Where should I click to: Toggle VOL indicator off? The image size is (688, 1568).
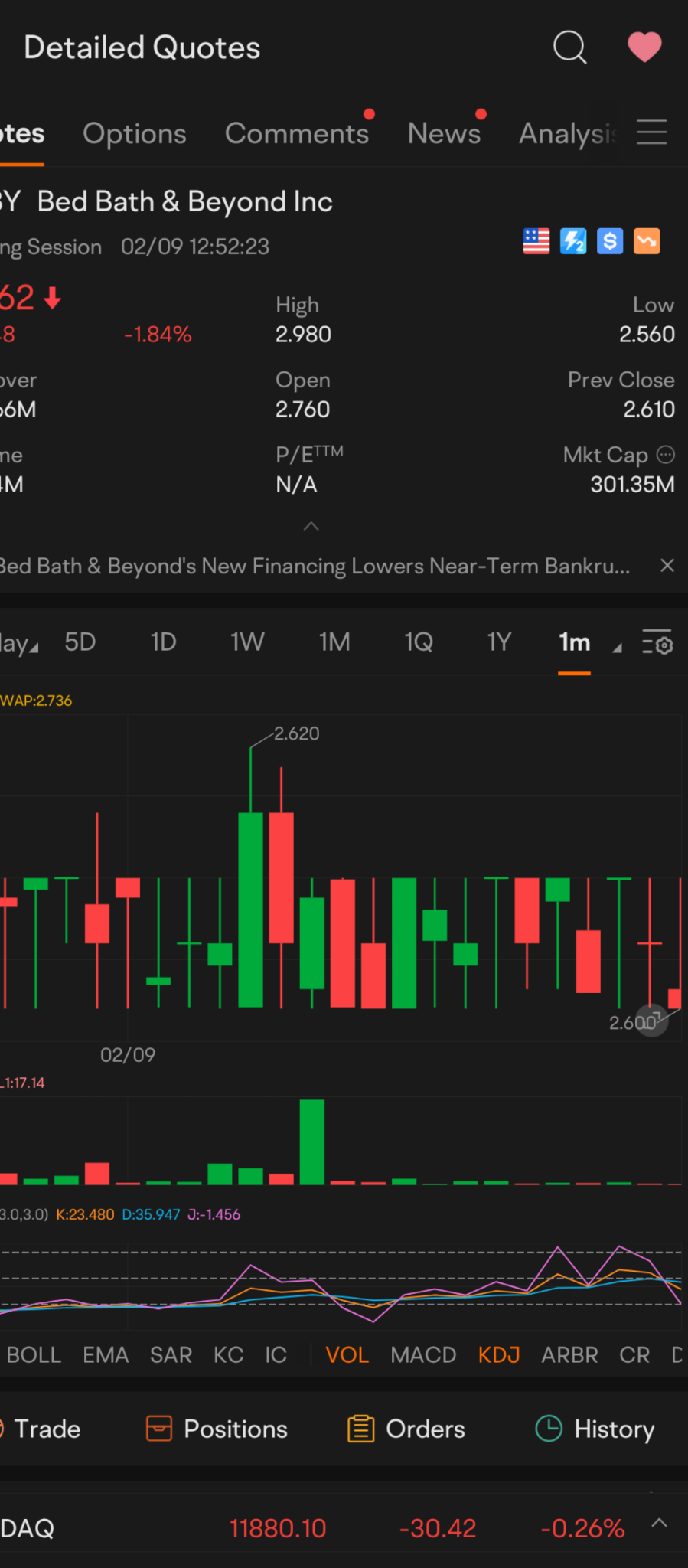(347, 1354)
